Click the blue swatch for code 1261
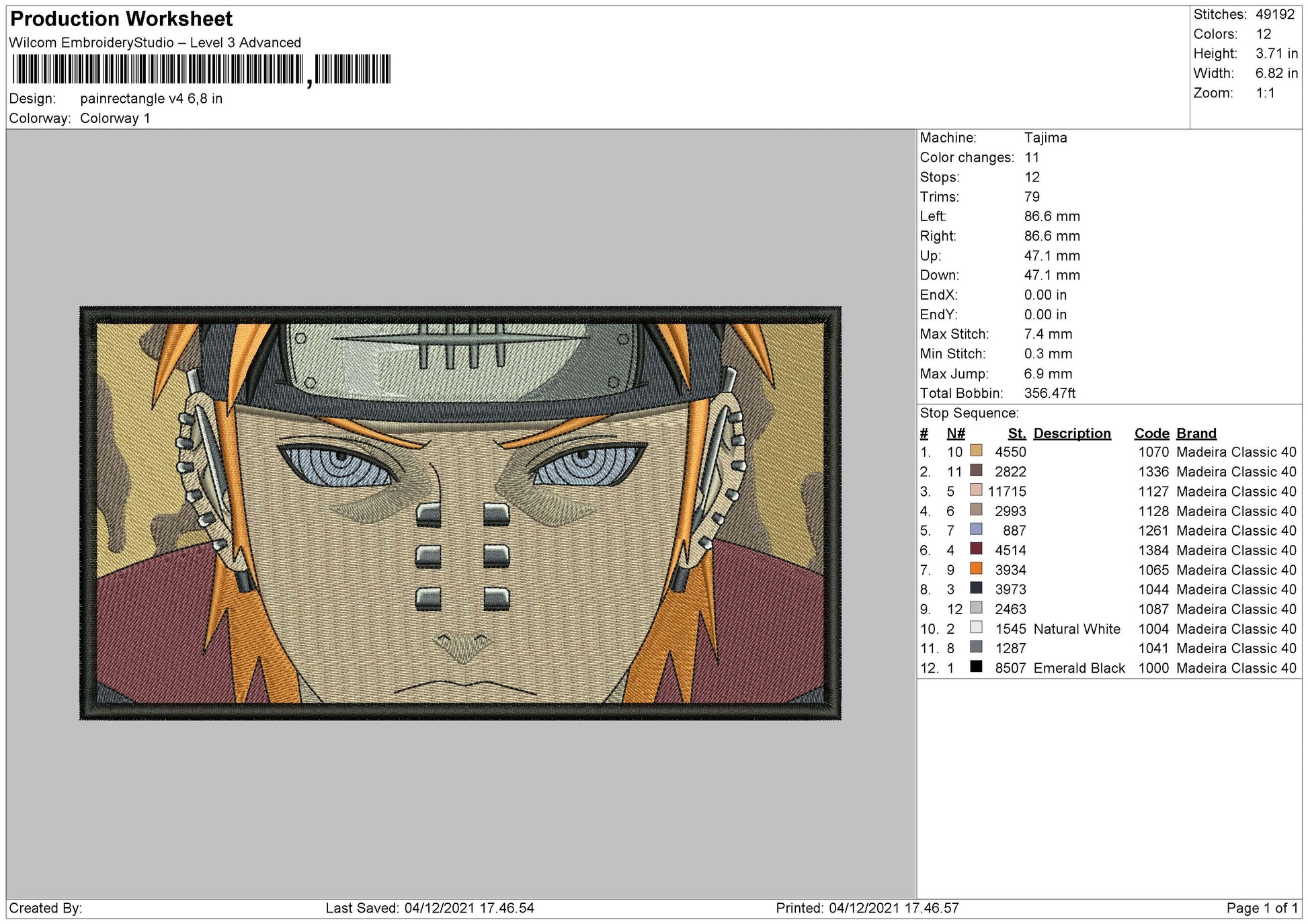1308x924 pixels. [x=976, y=529]
